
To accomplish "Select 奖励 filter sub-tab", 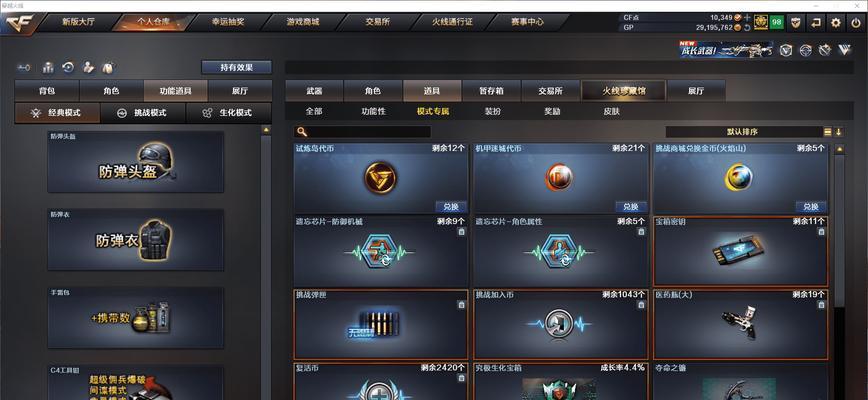I will click(552, 111).
